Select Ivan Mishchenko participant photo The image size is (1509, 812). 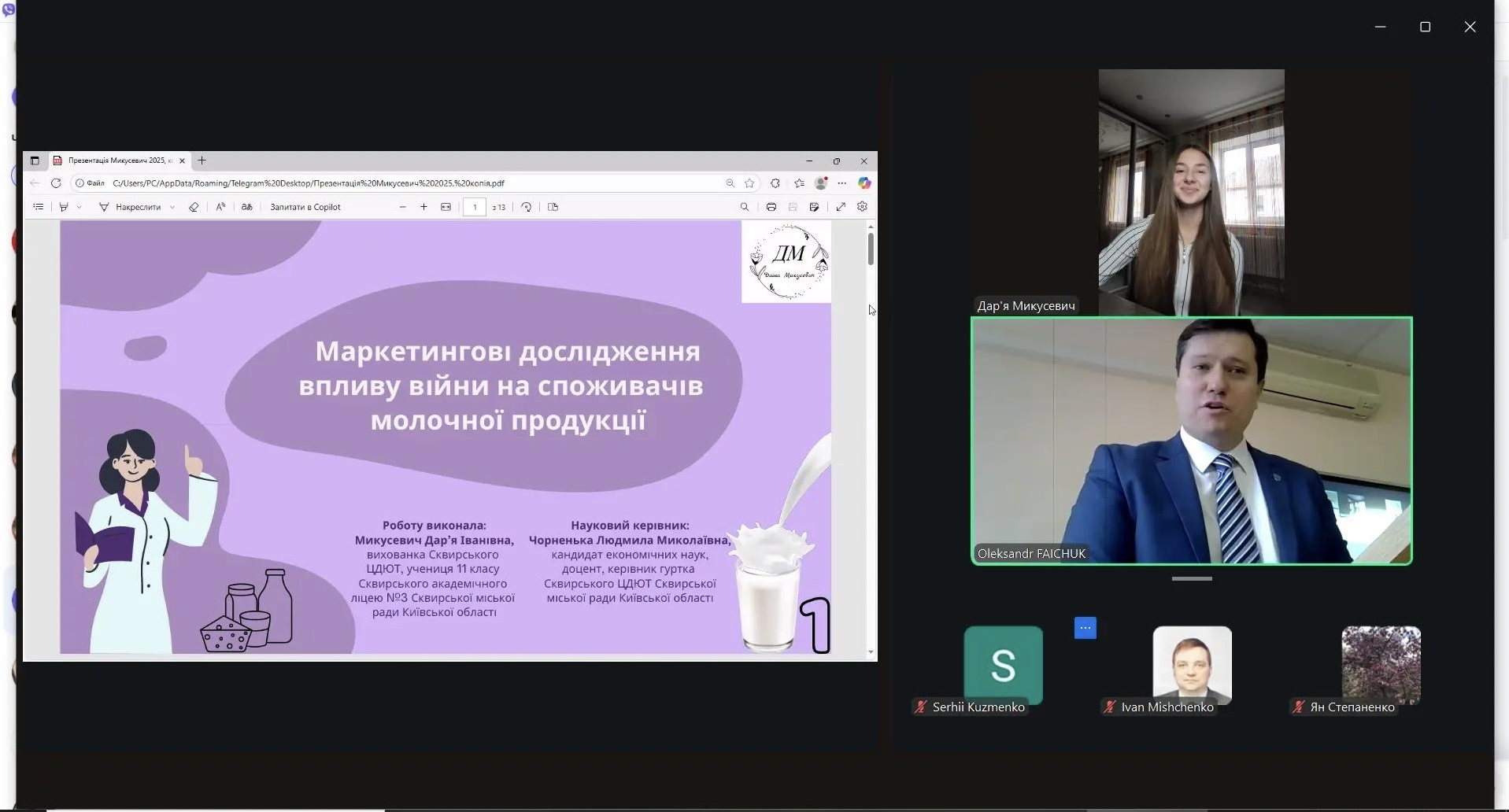pos(1192,665)
